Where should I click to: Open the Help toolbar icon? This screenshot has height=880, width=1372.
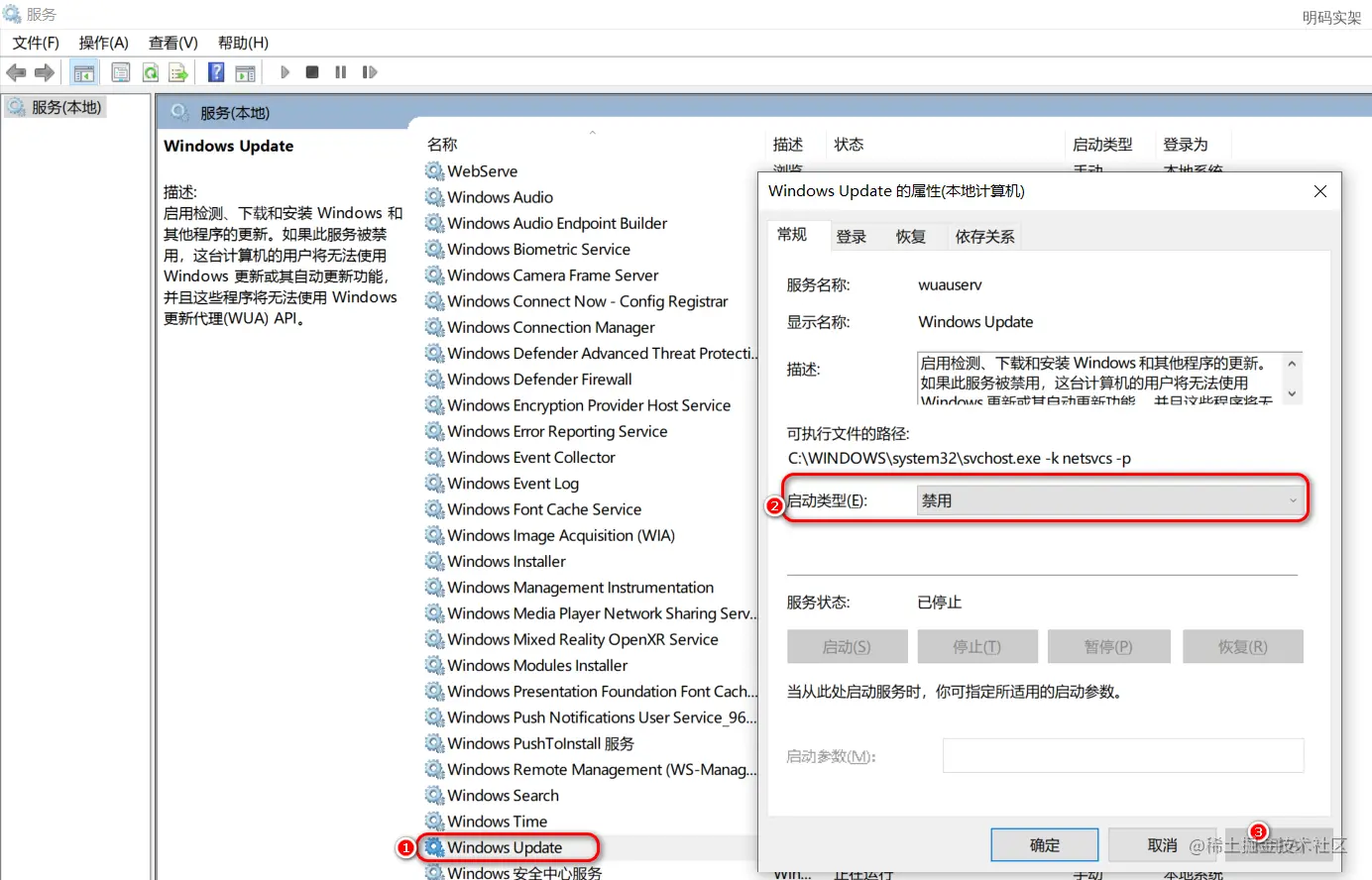click(x=216, y=72)
